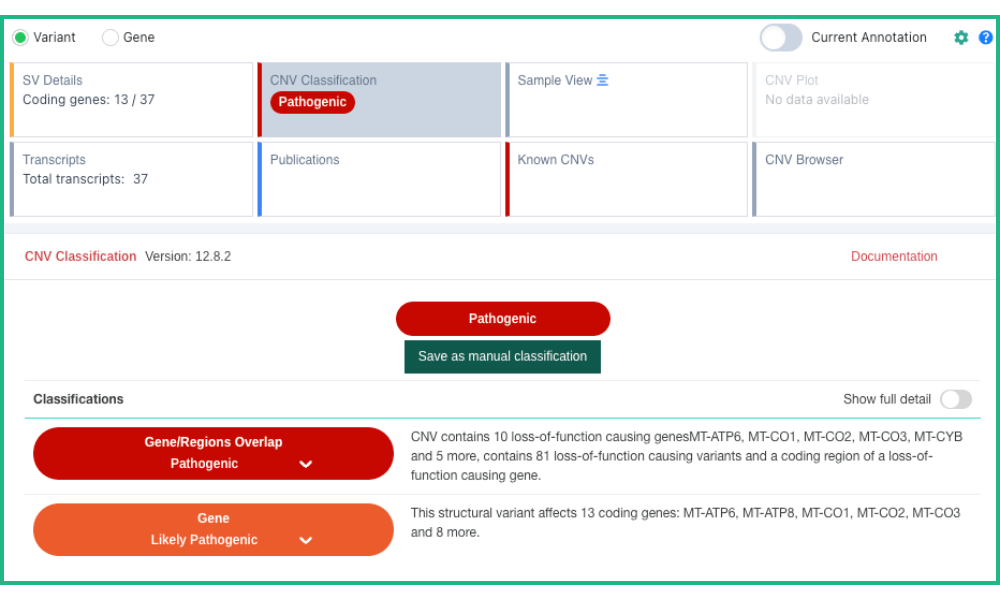
Task: Select the Gene radio button
Action: 111,38
